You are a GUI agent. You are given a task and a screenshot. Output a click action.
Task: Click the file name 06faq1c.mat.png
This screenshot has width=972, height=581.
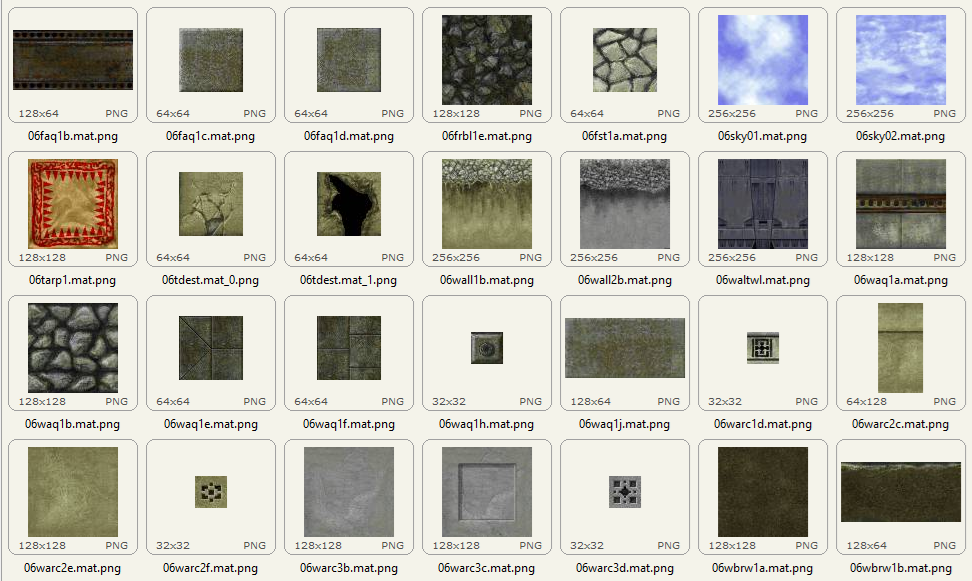[211, 136]
